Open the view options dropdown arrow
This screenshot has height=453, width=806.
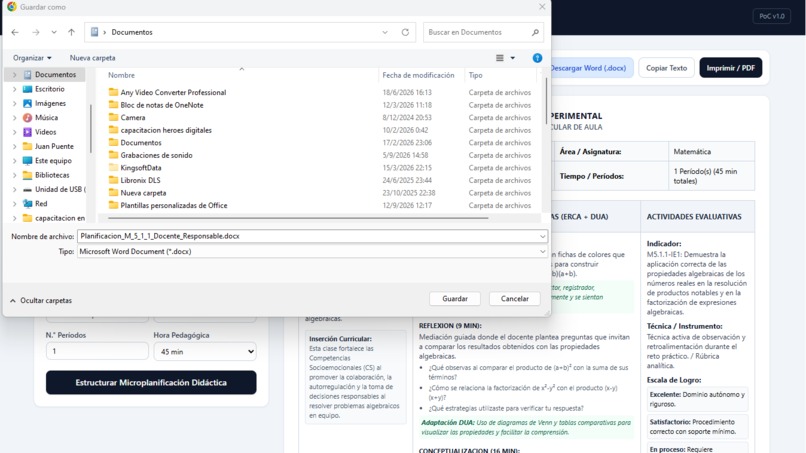(512, 58)
